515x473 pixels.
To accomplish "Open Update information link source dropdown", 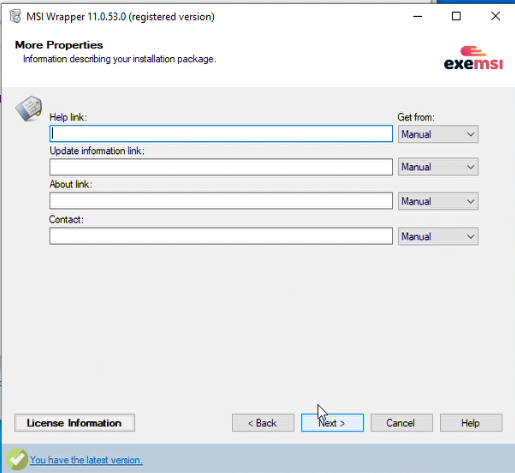I will 438,167.
